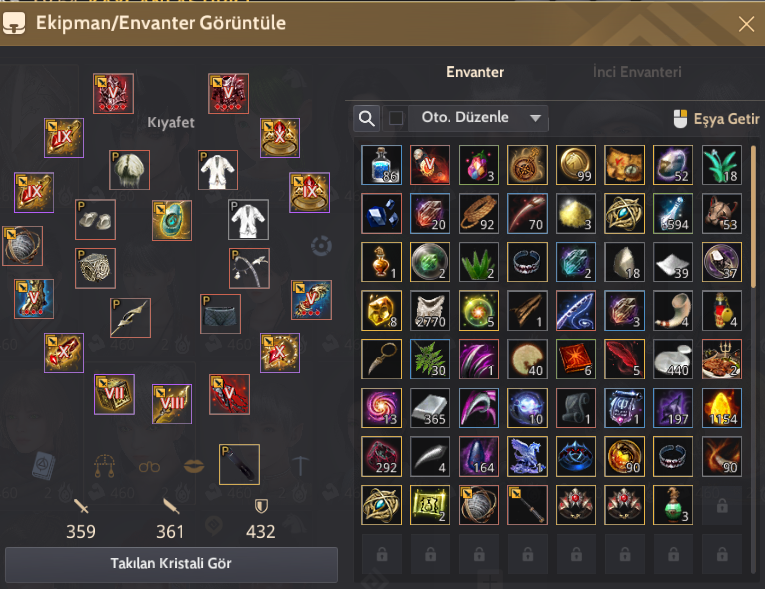Click the white jacket Kıyafet slot
The image size is (765, 589).
pyautogui.click(x=218, y=170)
